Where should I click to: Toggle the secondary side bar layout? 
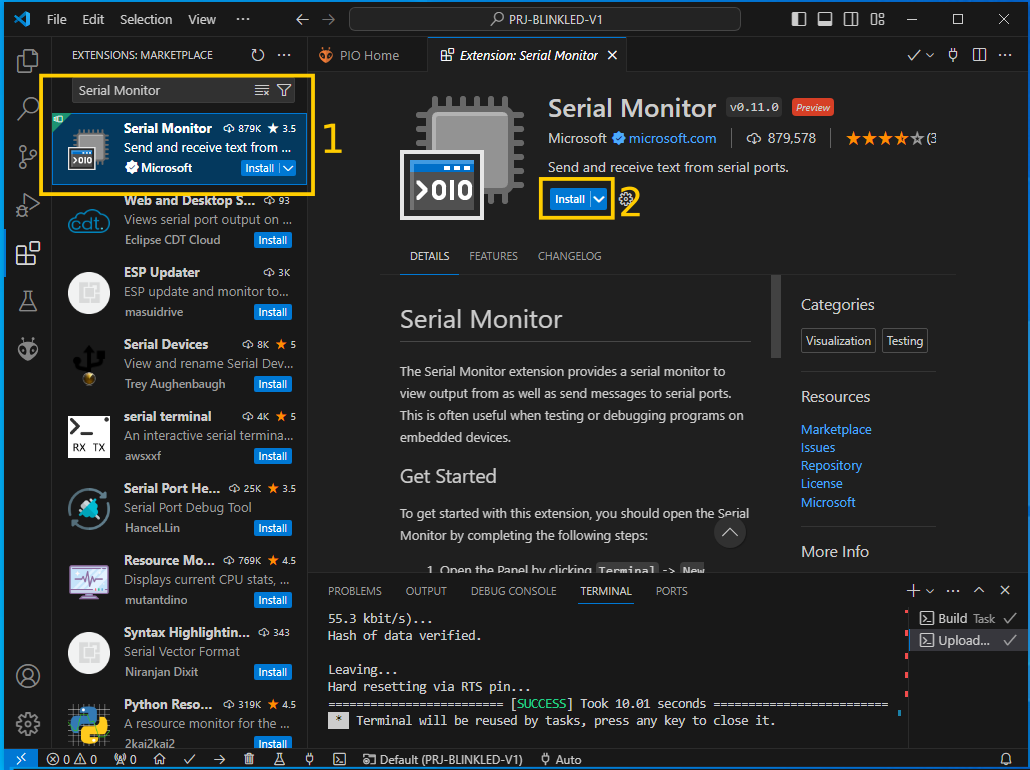click(x=851, y=20)
